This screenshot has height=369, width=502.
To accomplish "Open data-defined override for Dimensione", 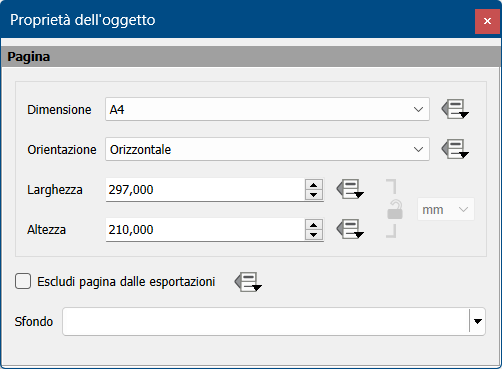I will [455, 109].
